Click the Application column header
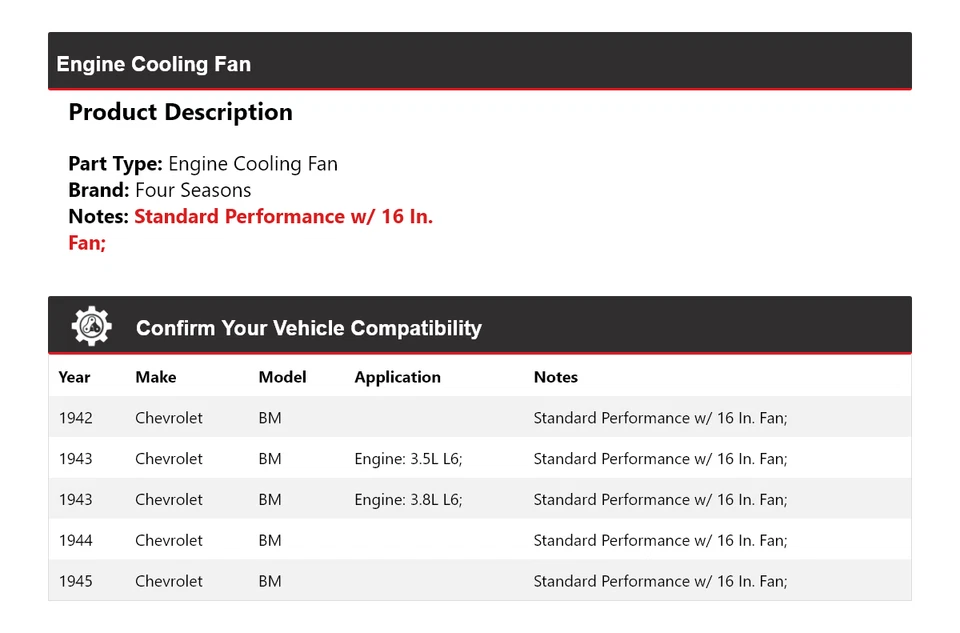 tap(397, 377)
